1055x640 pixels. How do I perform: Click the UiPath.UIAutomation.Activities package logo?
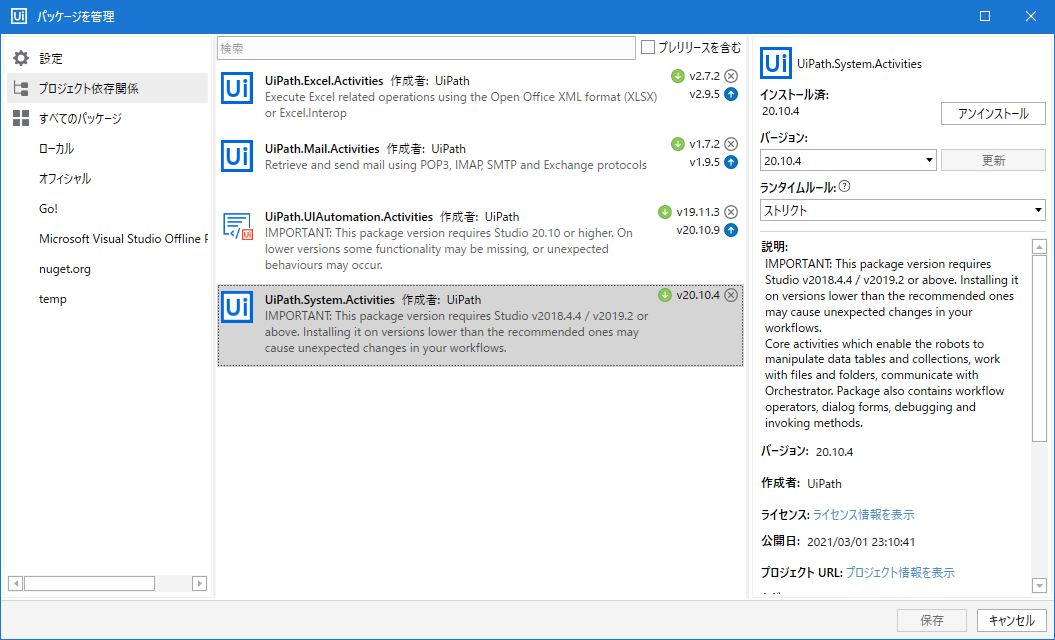tap(237, 225)
